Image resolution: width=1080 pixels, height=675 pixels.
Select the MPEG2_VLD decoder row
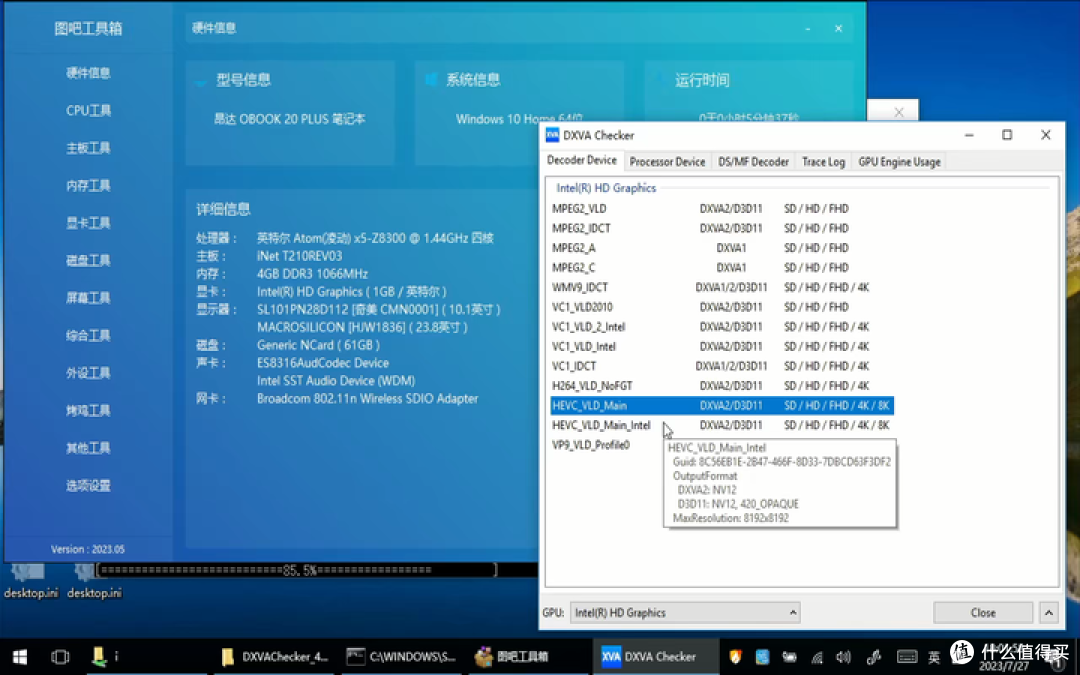(x=722, y=208)
